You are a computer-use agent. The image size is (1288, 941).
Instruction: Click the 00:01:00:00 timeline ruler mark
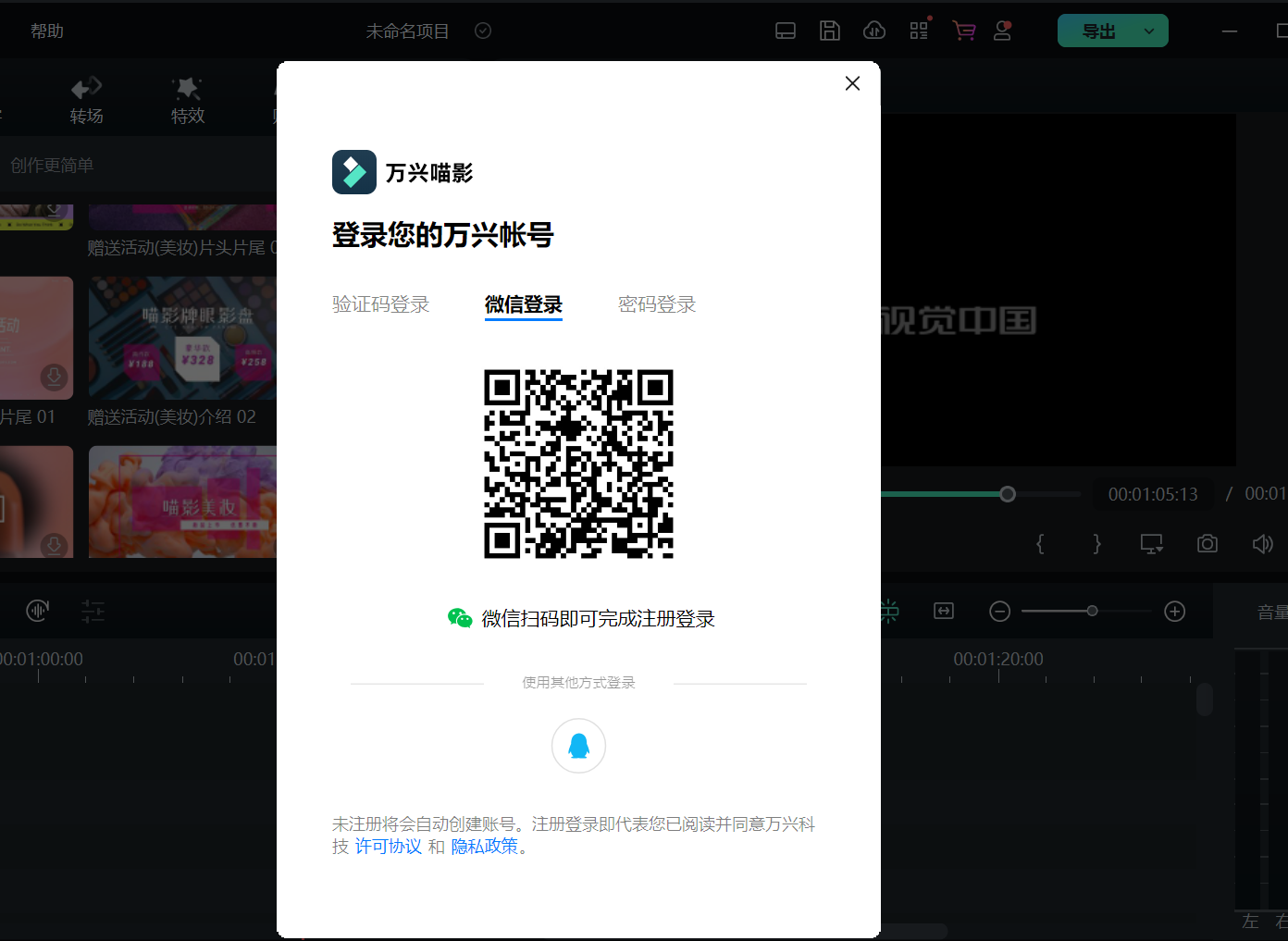(x=42, y=659)
